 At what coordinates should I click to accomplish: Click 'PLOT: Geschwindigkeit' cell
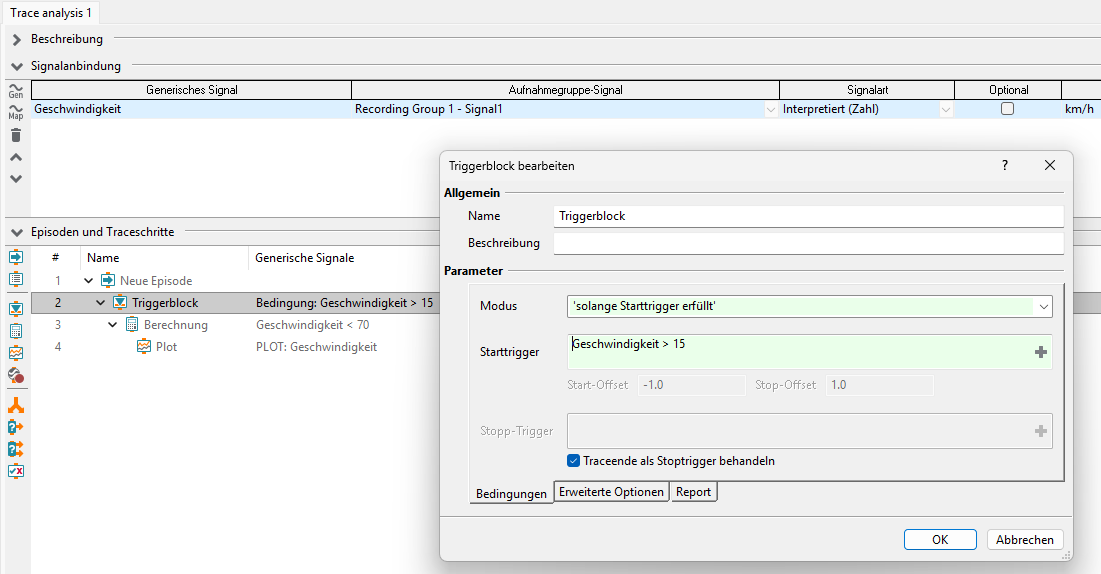coord(316,346)
